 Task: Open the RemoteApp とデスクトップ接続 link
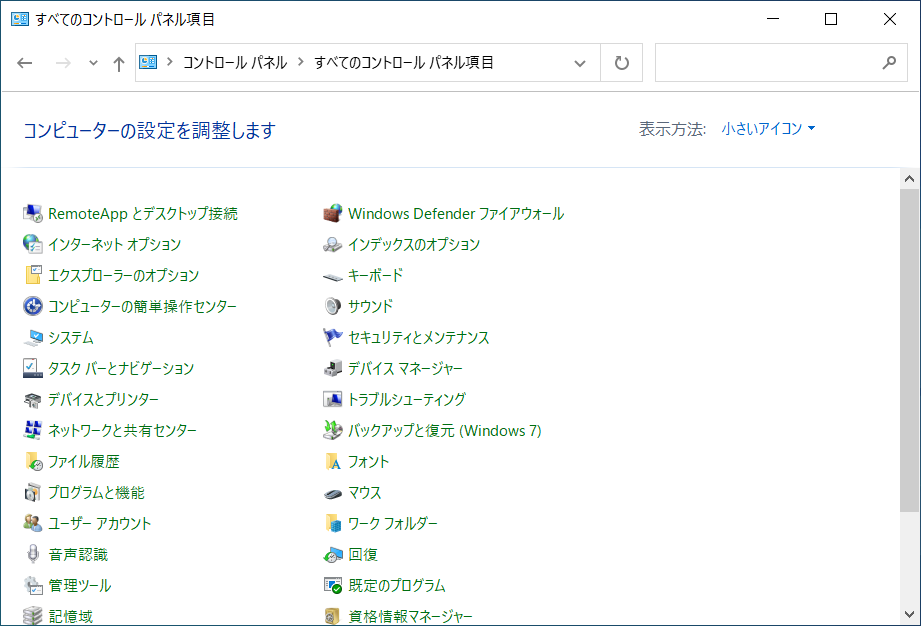[143, 214]
